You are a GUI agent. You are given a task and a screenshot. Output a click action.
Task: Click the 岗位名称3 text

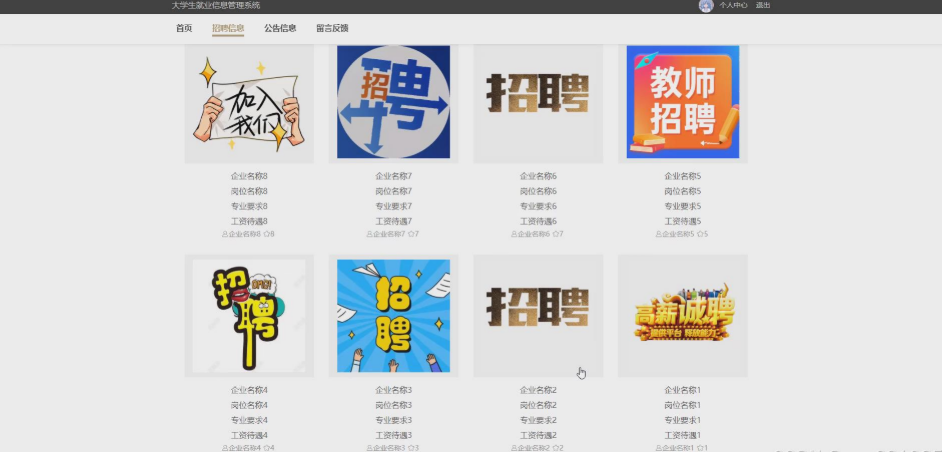pyautogui.click(x=394, y=405)
